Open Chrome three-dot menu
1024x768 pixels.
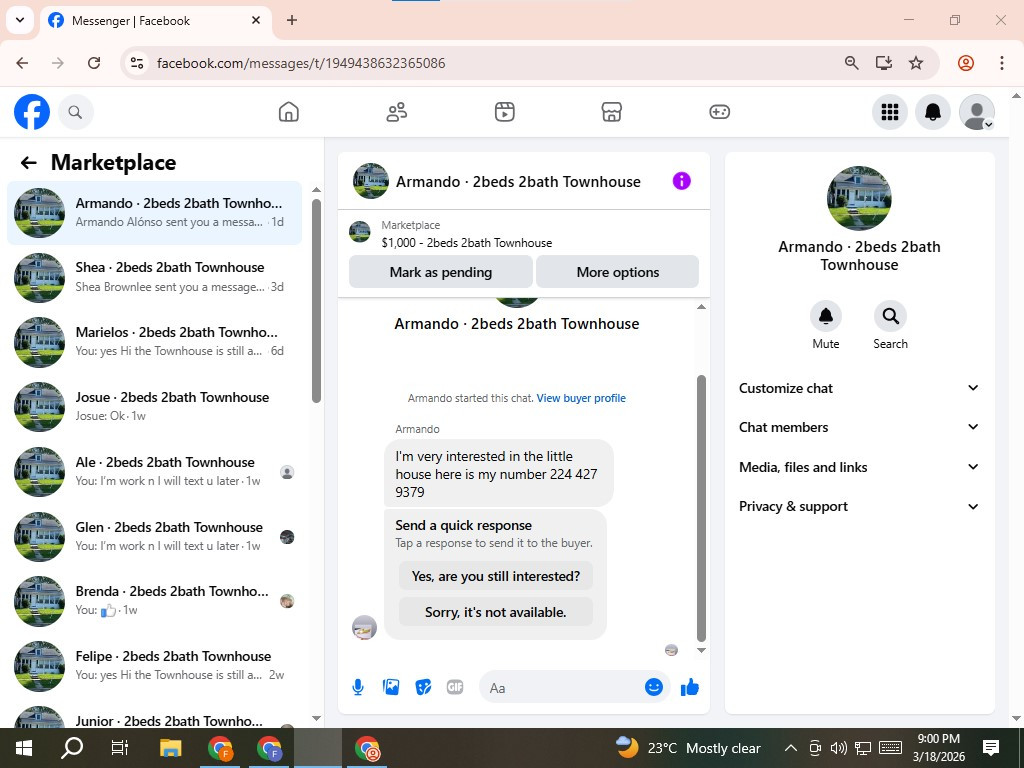[1001, 63]
